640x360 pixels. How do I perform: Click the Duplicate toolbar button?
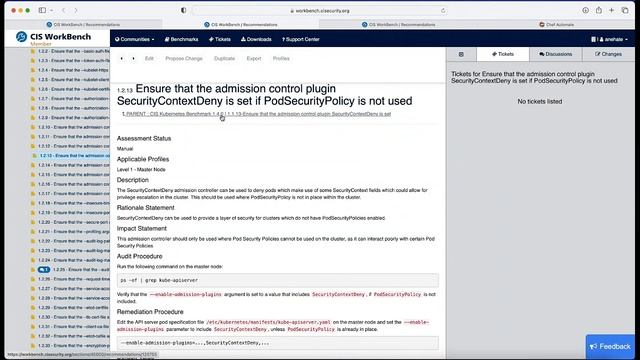(224, 58)
